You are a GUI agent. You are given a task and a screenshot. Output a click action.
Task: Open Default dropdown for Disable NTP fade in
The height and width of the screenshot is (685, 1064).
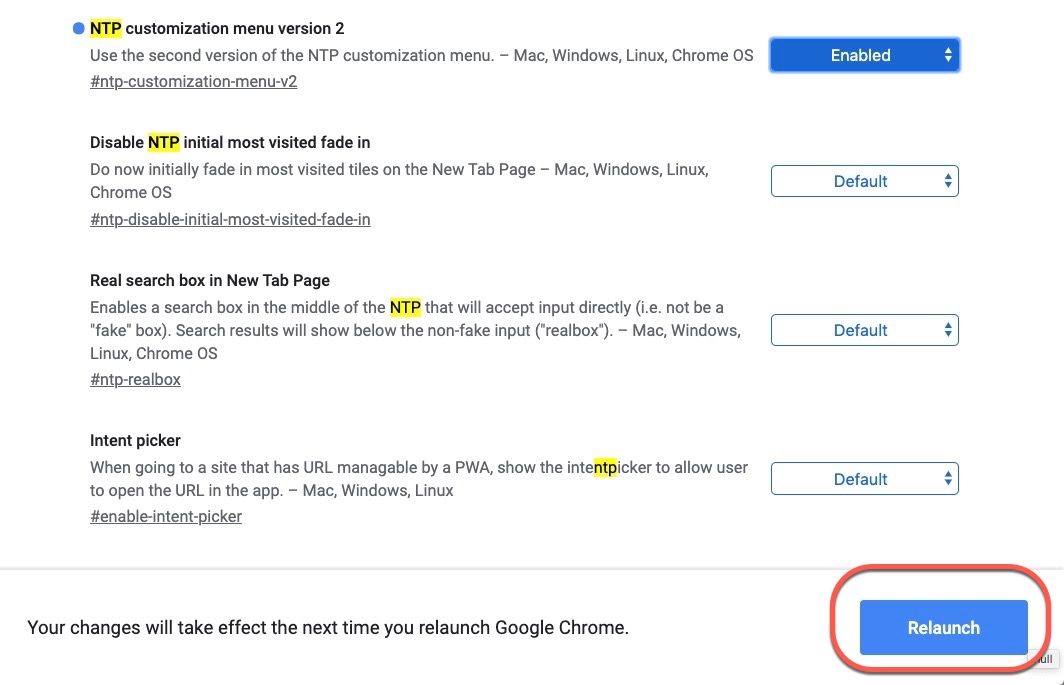tap(864, 181)
